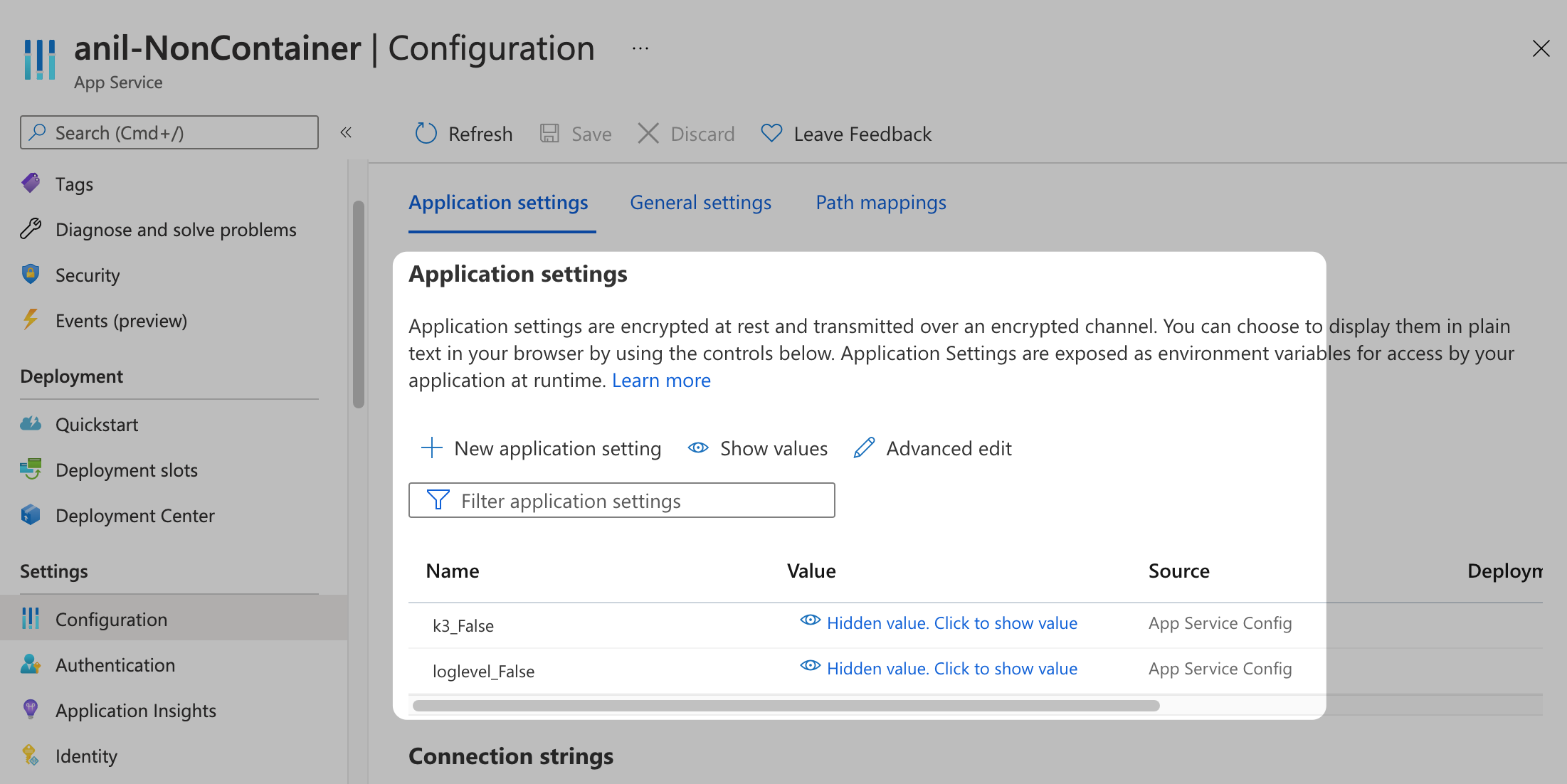Image resolution: width=1567 pixels, height=784 pixels.
Task: Click the Events lightning bolt icon
Action: pyautogui.click(x=31, y=320)
